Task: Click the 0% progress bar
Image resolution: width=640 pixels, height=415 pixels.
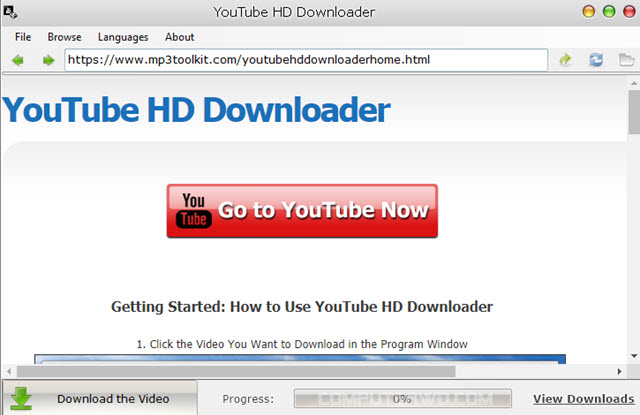Action: (402, 398)
